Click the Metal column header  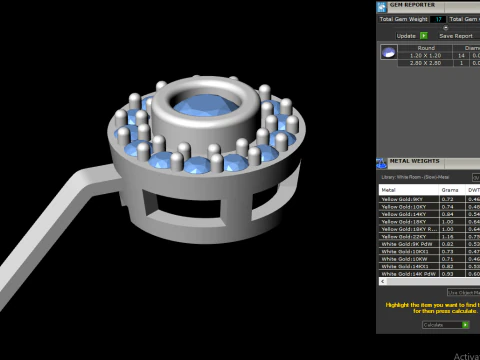[x=409, y=190]
